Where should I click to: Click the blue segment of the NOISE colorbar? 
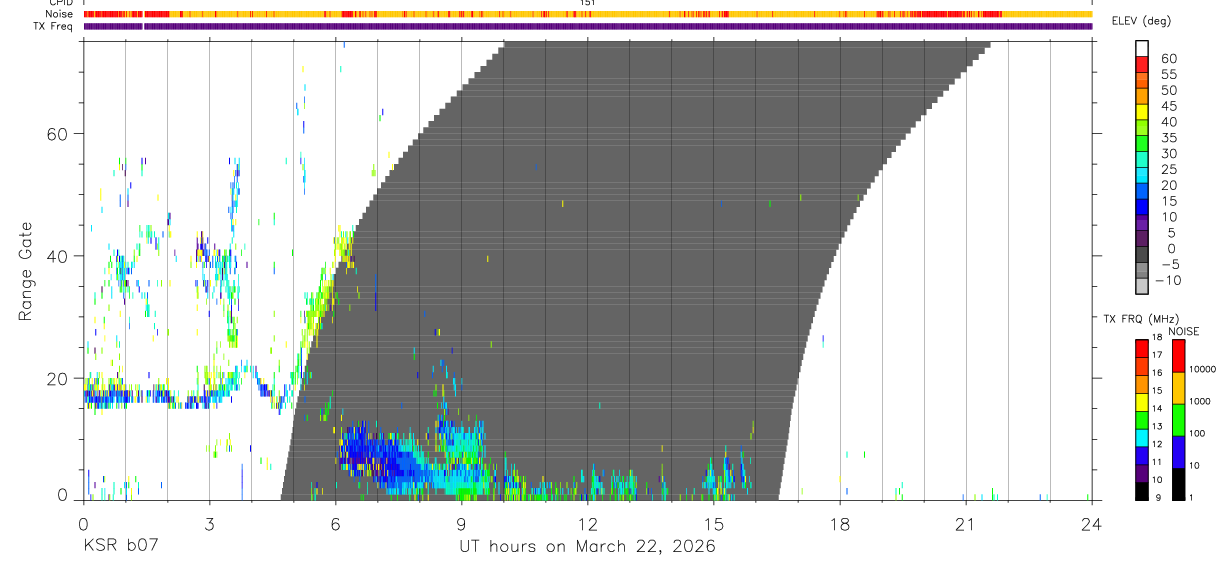1178,452
